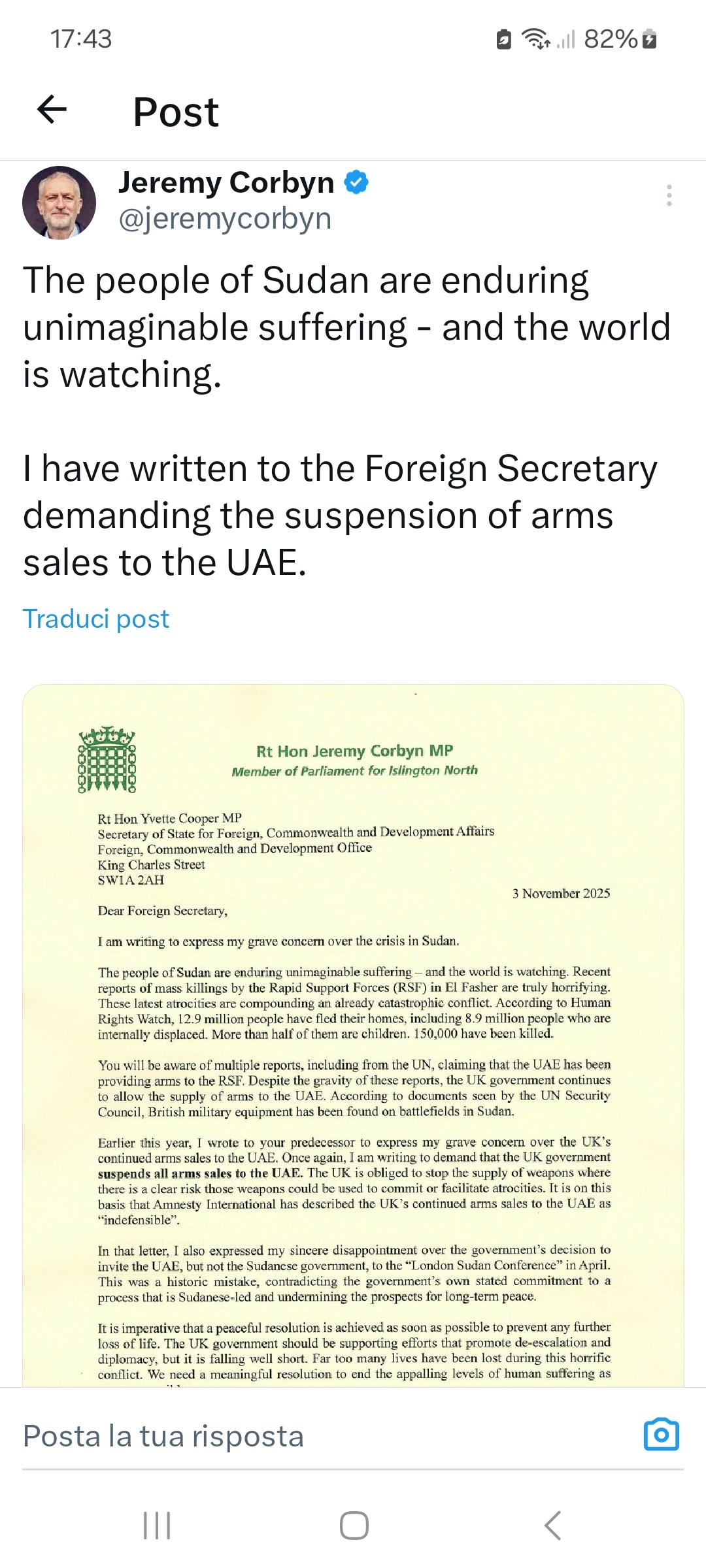Viewport: 706px width, 1568px height.
Task: Tap the status bar icon before Wi-Fi
Action: point(503,40)
